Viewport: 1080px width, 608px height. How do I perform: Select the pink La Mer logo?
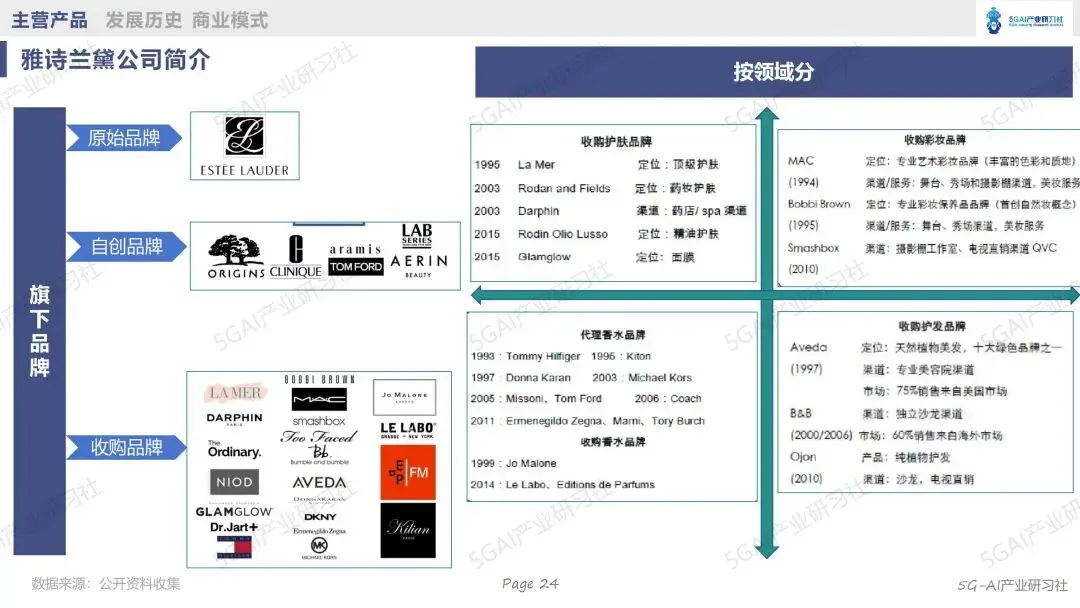(x=236, y=392)
